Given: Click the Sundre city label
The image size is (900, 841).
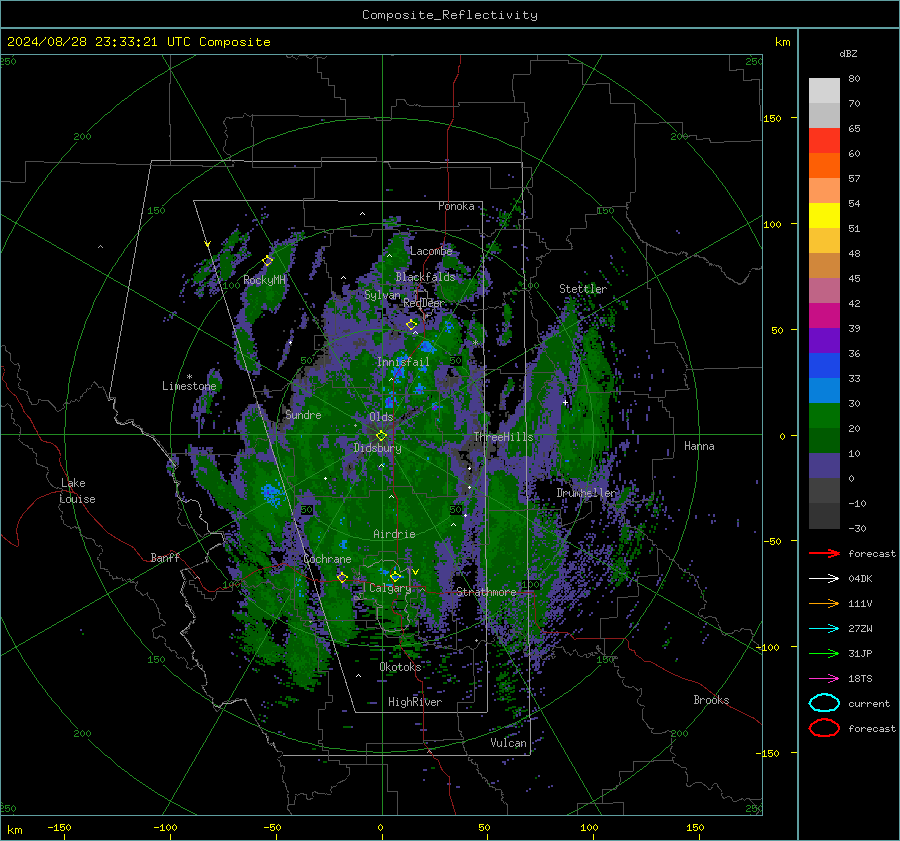Looking at the screenshot, I should [303, 415].
